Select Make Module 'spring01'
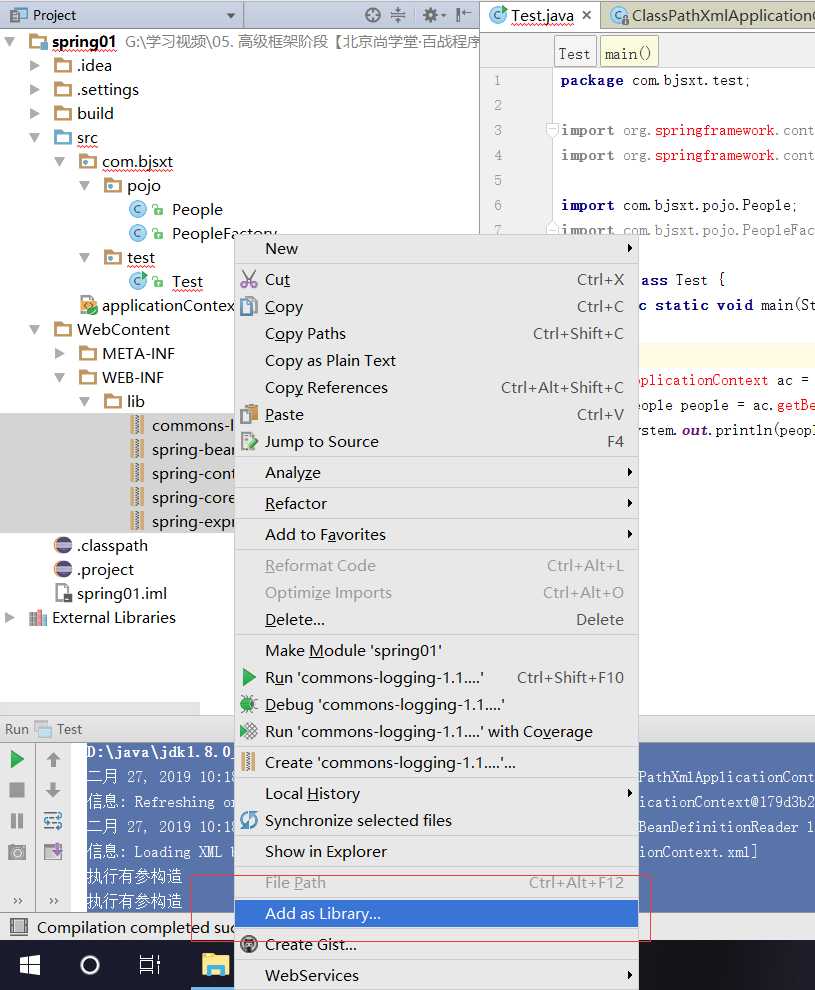Viewport: 815px width, 990px height. [436, 650]
